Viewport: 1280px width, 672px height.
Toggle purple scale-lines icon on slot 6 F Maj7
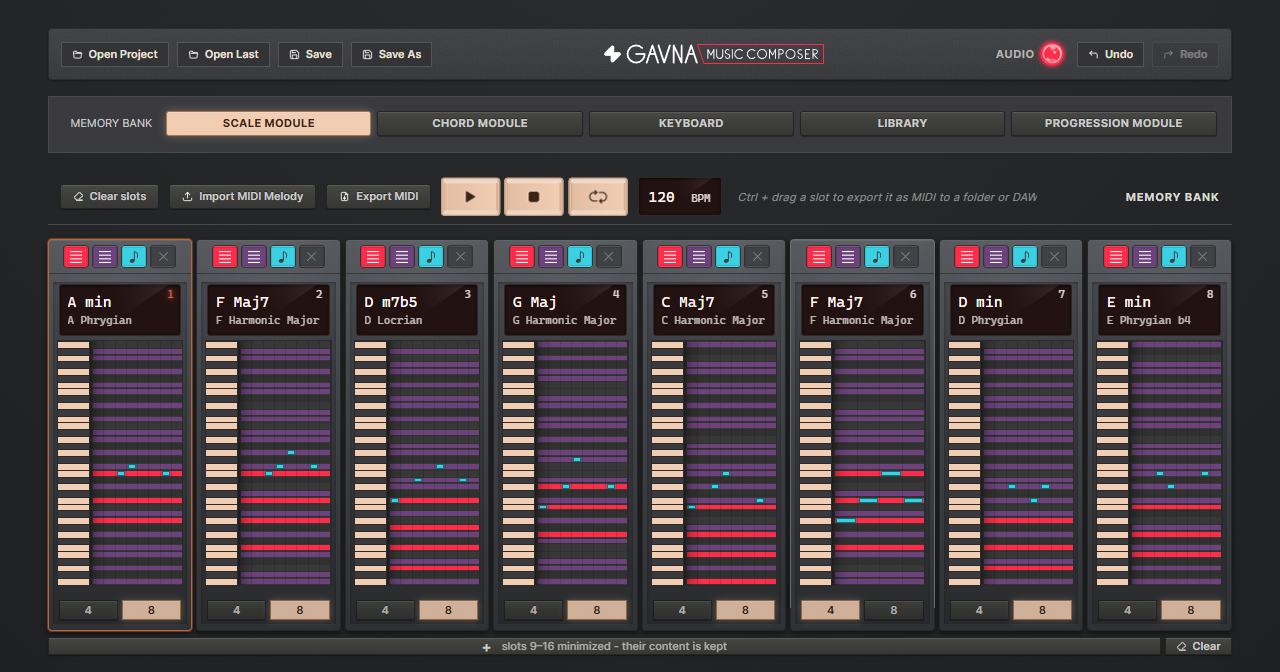pos(848,257)
